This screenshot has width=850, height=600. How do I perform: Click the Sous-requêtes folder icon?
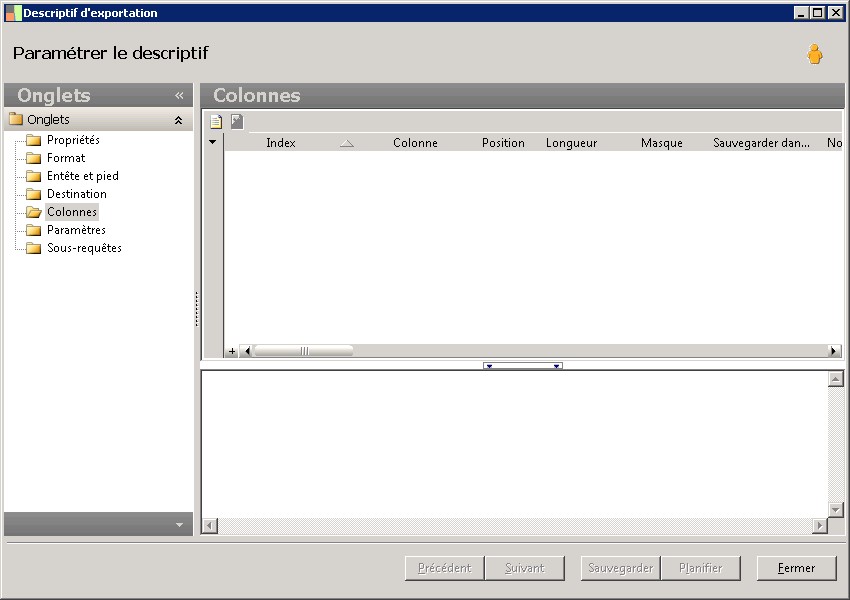tap(34, 248)
